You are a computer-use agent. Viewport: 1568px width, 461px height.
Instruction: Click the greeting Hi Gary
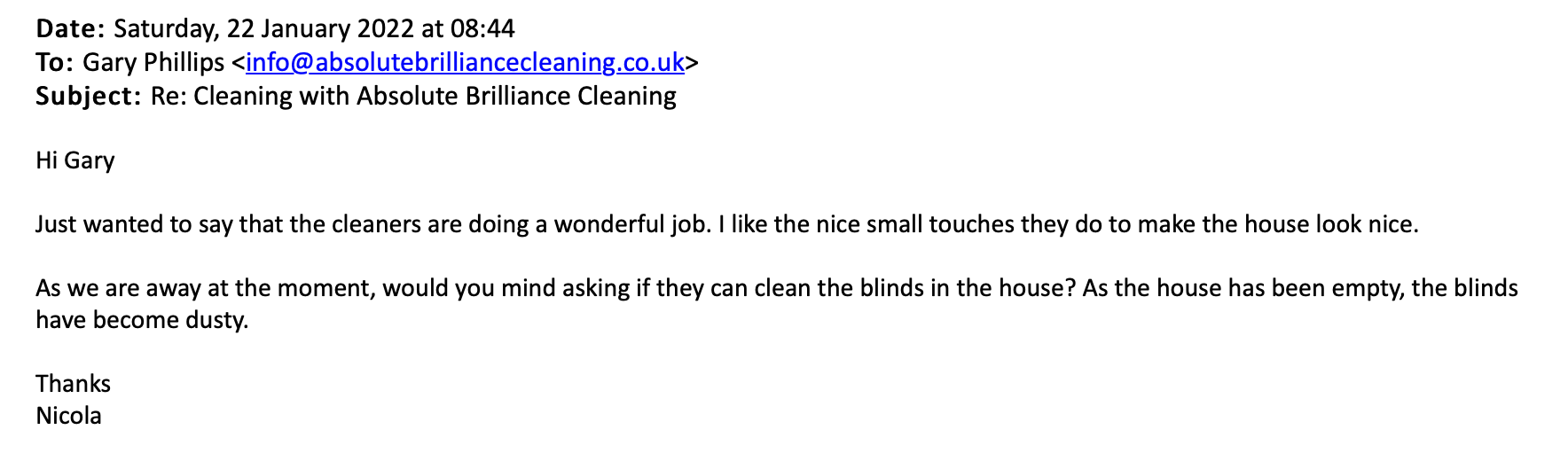click(x=75, y=160)
